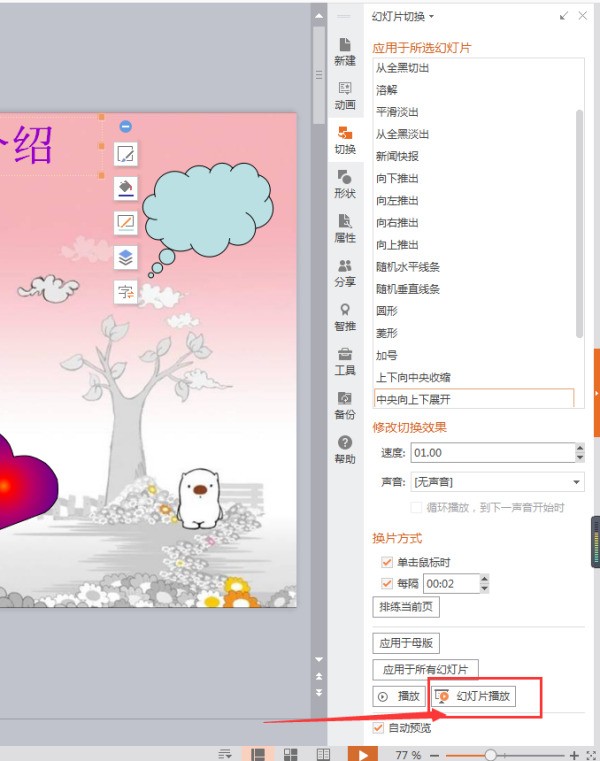600x761 pixels.
Task: Decrease speed with the down stepper arrow
Action: 580,457
